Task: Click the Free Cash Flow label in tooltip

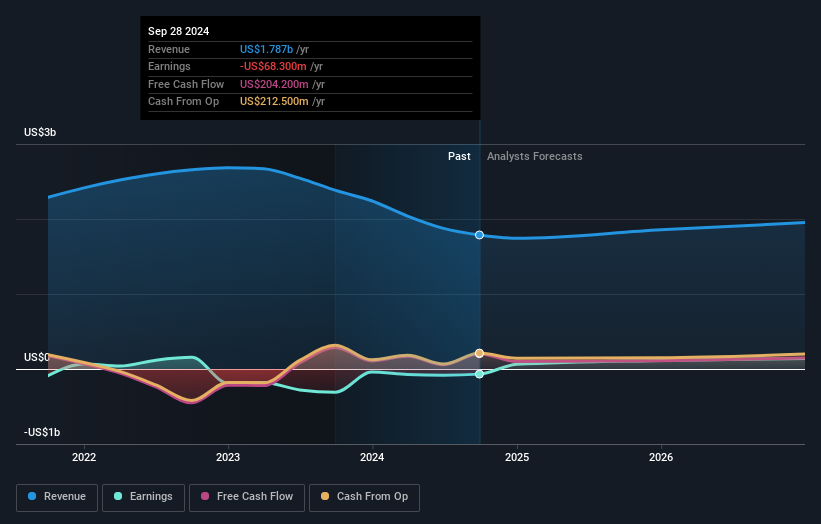Action: pyautogui.click(x=186, y=84)
